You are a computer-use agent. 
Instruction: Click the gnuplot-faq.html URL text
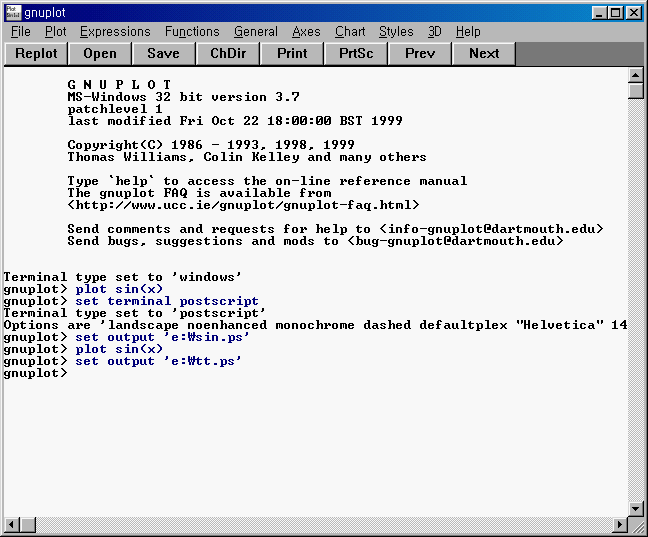click(x=243, y=205)
